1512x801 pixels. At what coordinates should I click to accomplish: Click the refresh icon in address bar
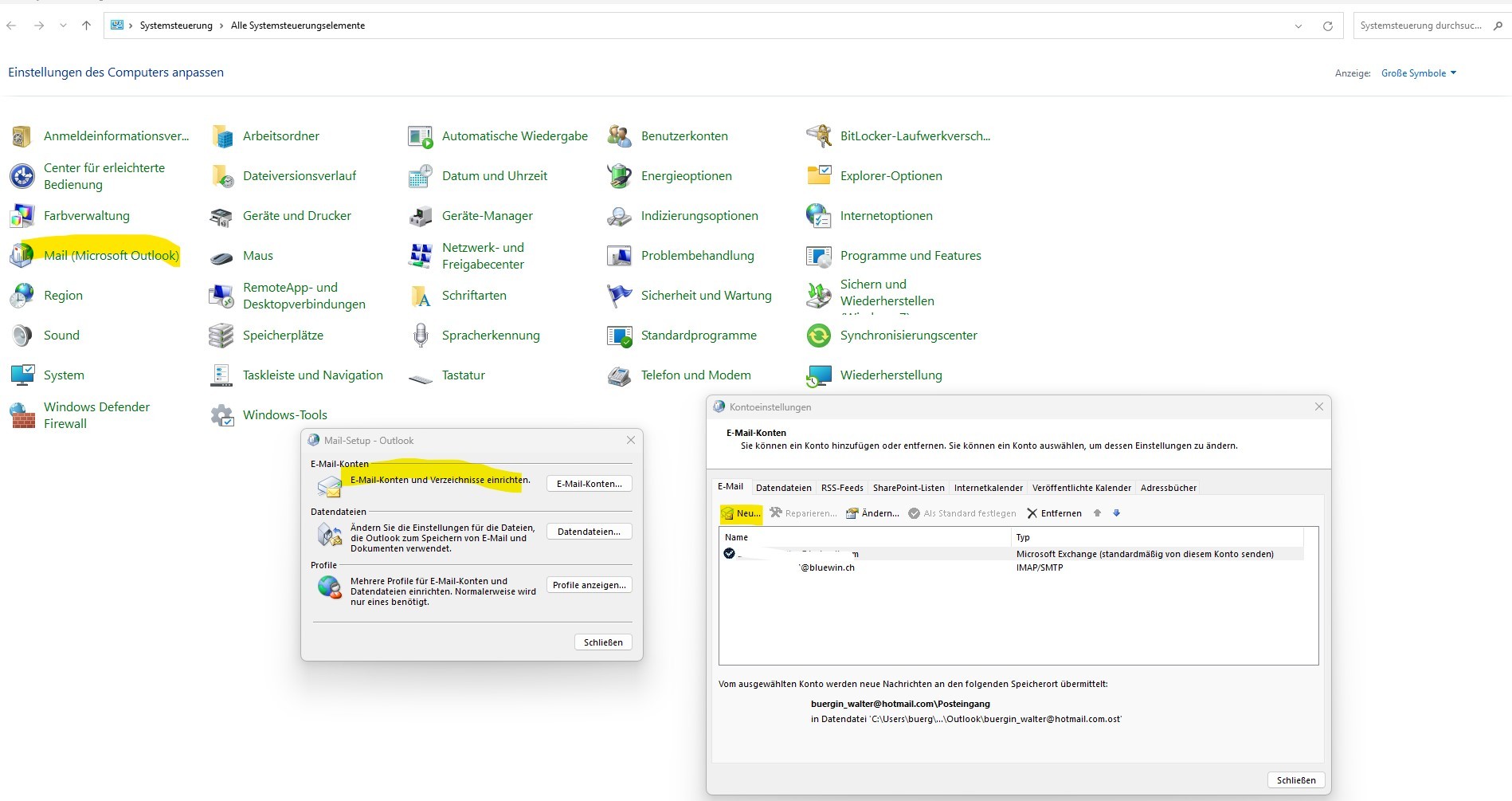[x=1327, y=26]
